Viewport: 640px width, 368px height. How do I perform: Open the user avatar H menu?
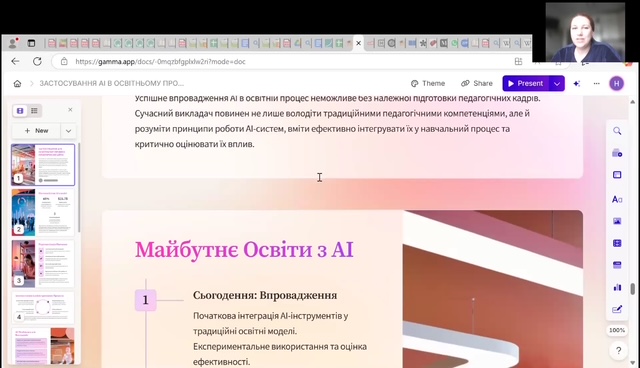pyautogui.click(x=616, y=84)
